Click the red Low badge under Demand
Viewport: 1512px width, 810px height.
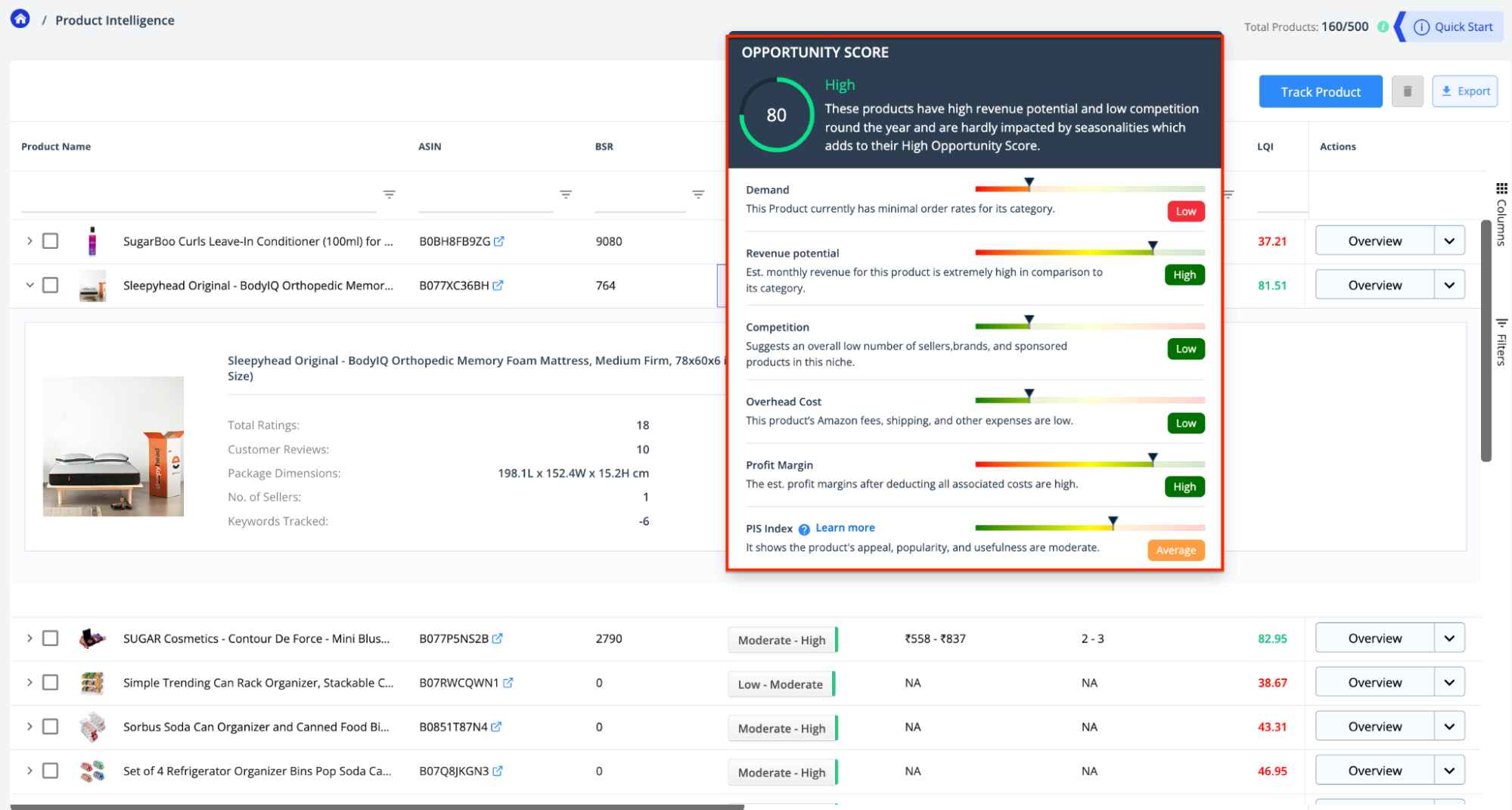[x=1185, y=211]
